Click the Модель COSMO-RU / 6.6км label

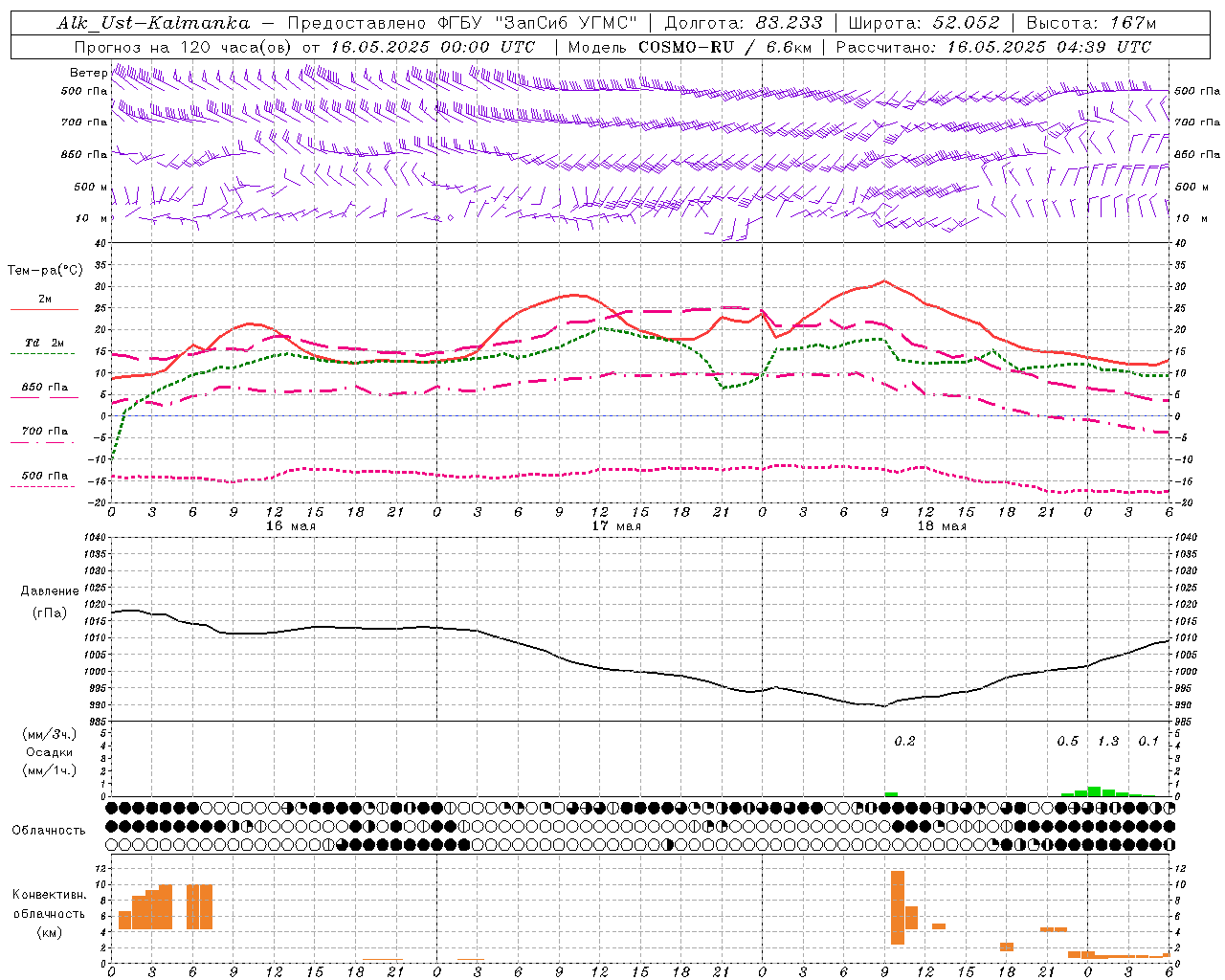689,47
